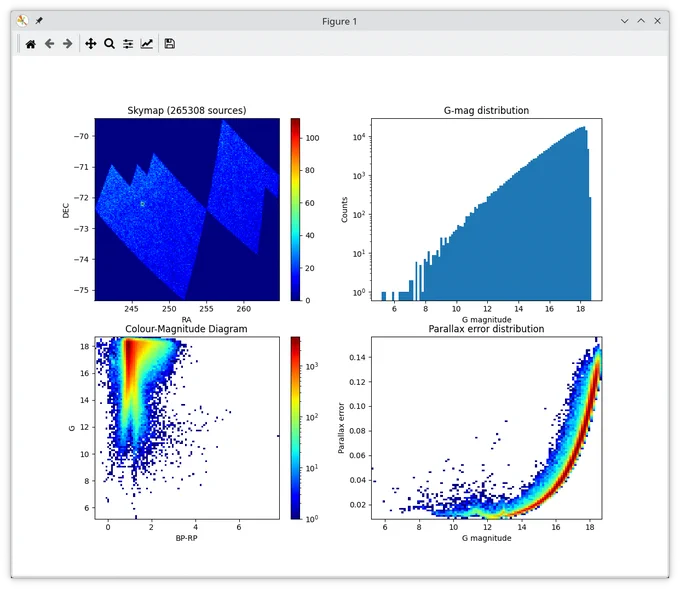The width and height of the screenshot is (680, 589).
Task: Go back to the previous view
Action: pyautogui.click(x=49, y=44)
